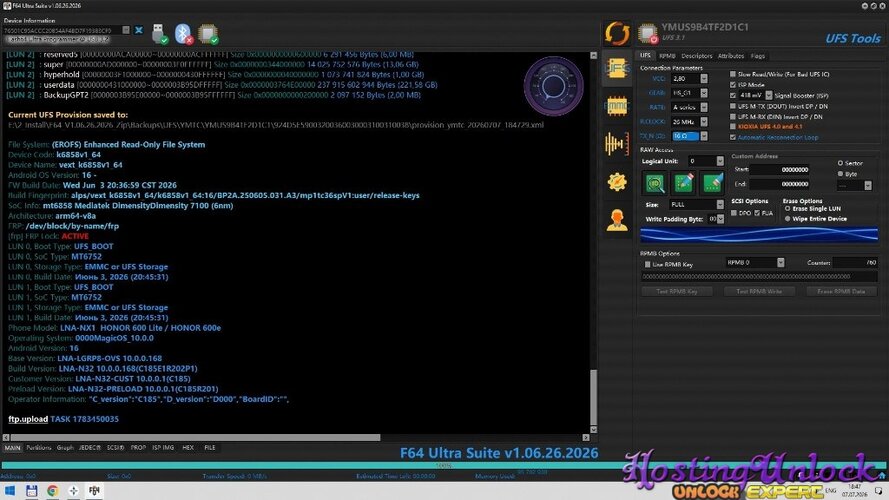Click the RAW Access erase (brush) icon
Viewport: 889px width, 500px height.
pyautogui.click(x=712, y=183)
